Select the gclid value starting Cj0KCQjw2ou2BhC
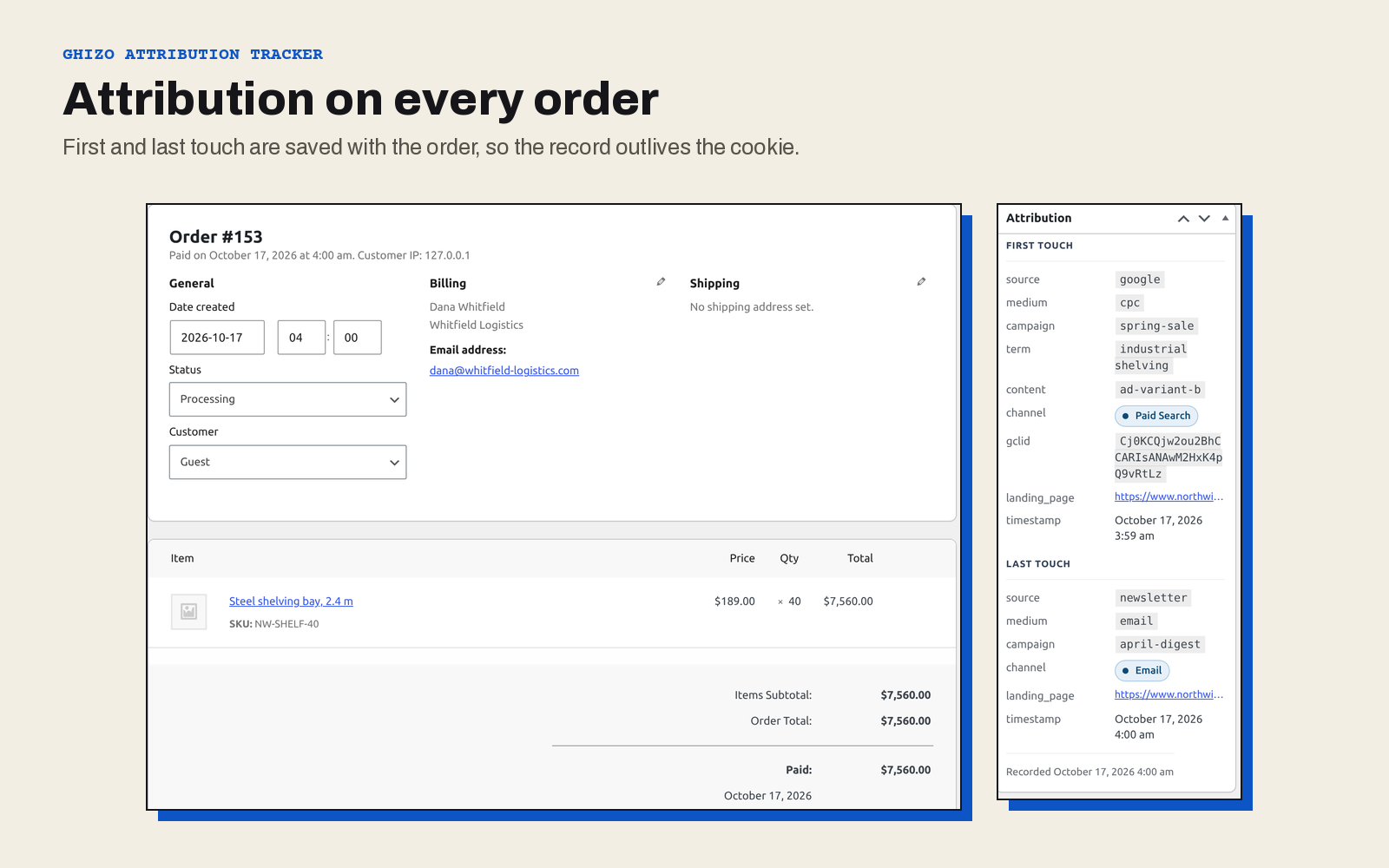This screenshot has width=1389, height=868. (1168, 457)
